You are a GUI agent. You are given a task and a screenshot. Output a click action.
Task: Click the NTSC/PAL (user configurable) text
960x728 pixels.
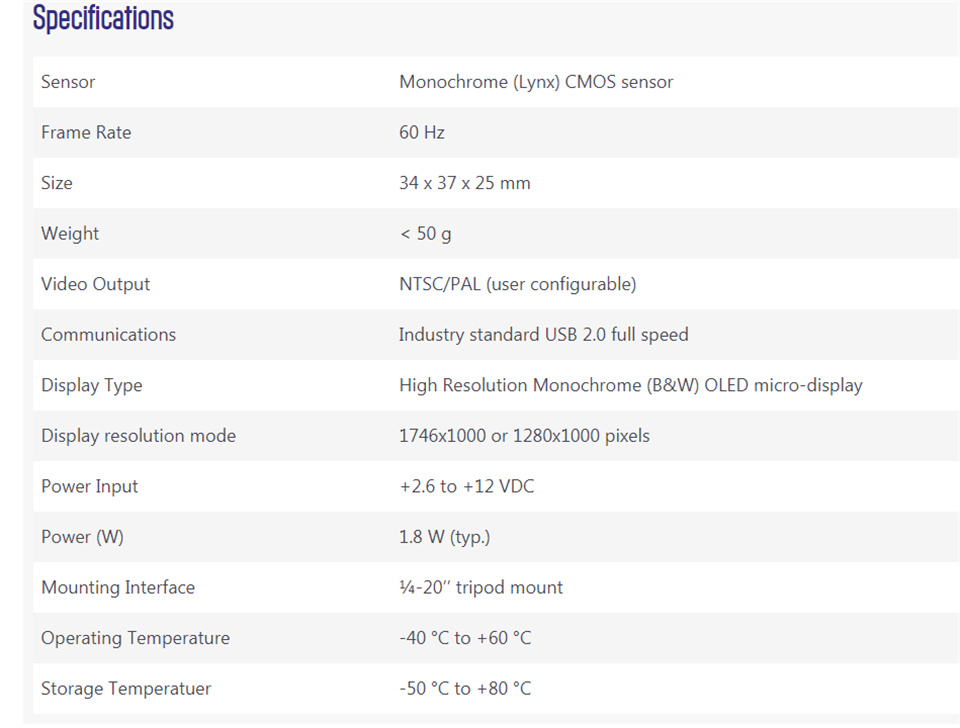click(517, 283)
